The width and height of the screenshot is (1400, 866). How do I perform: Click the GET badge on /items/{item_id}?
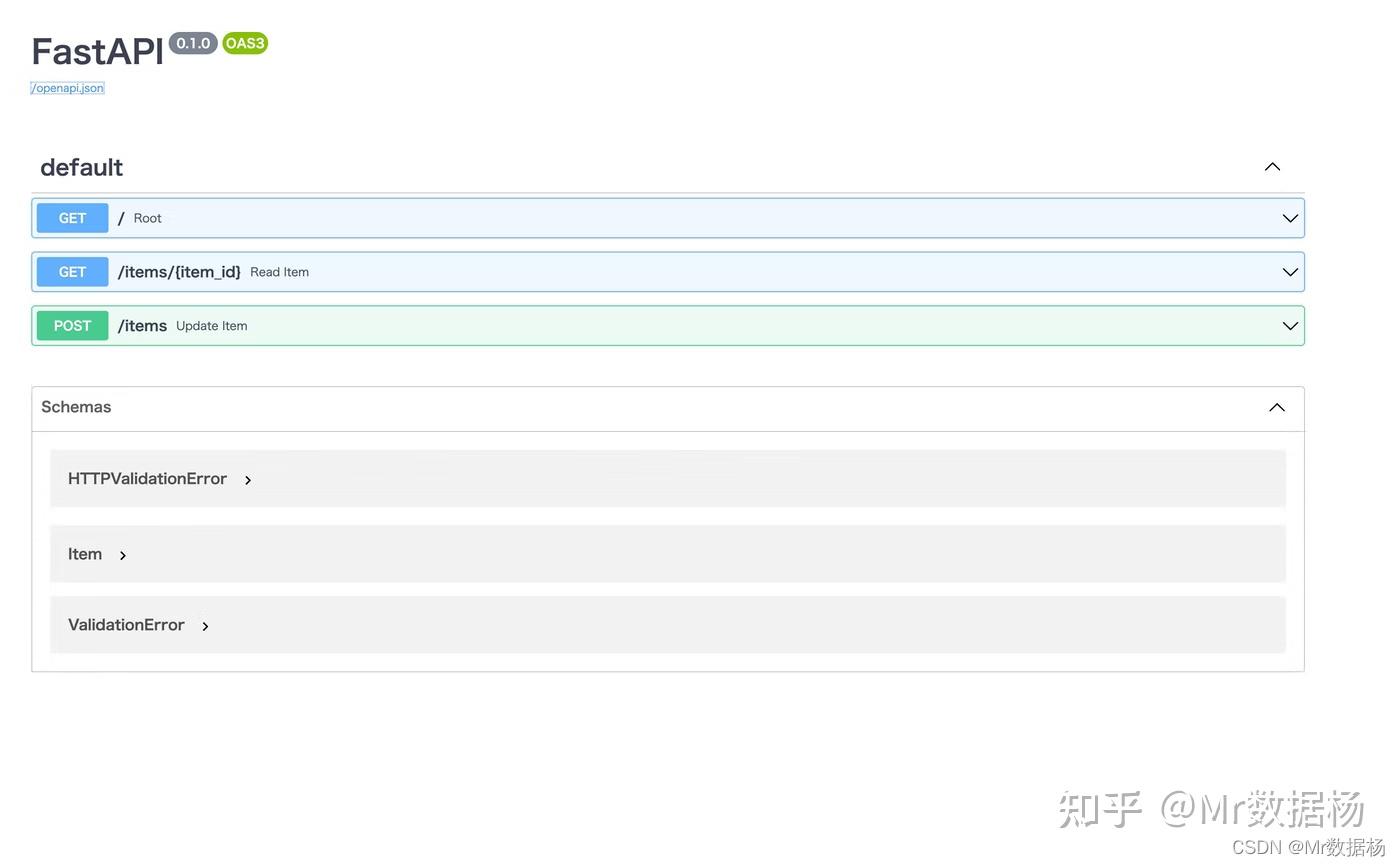pos(71,271)
